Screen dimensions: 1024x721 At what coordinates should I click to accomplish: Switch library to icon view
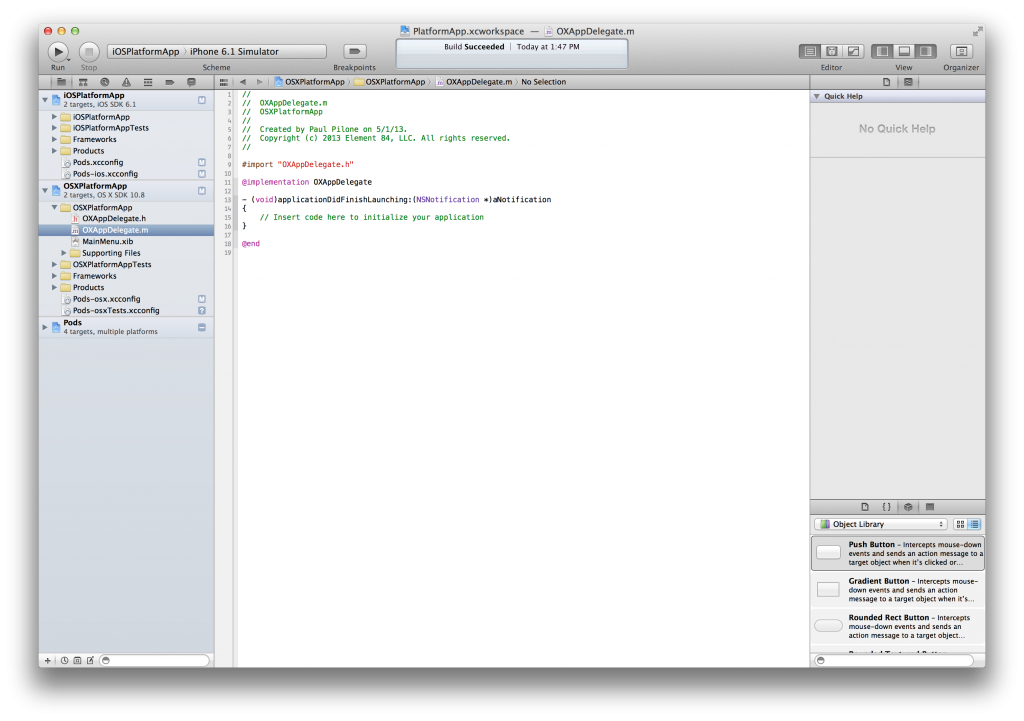coord(960,524)
